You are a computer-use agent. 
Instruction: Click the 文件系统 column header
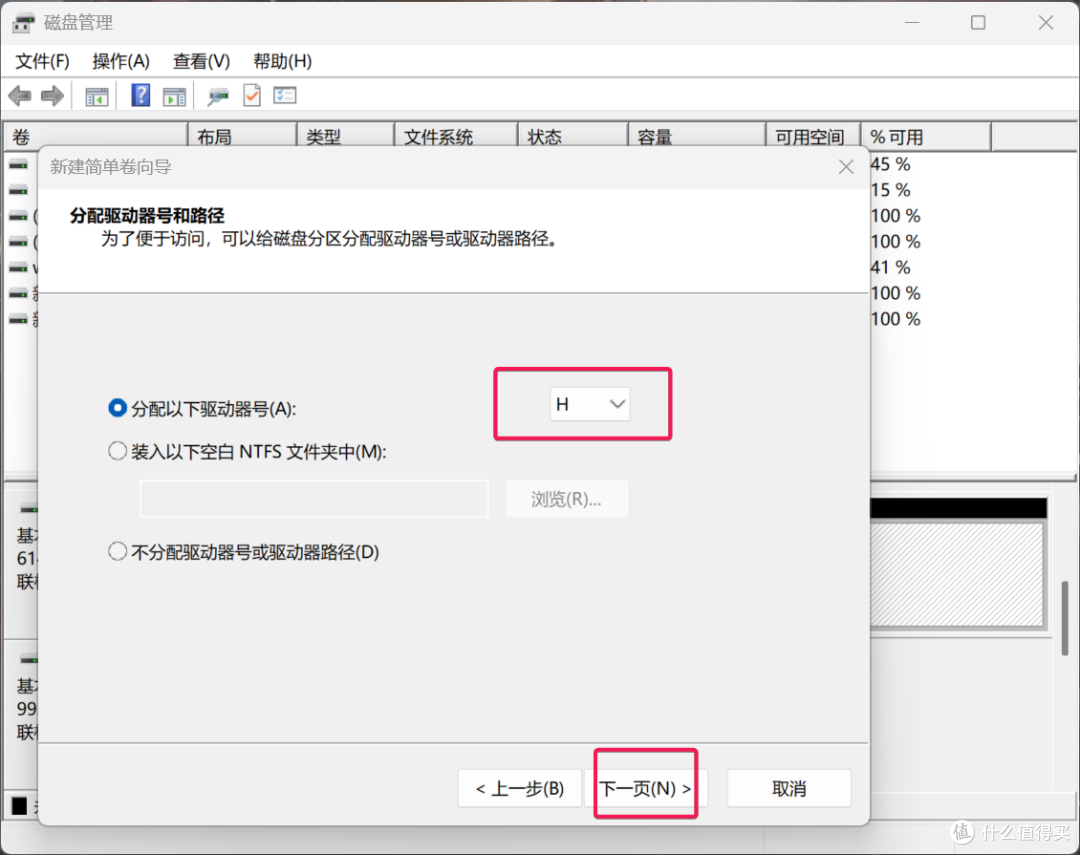point(456,137)
